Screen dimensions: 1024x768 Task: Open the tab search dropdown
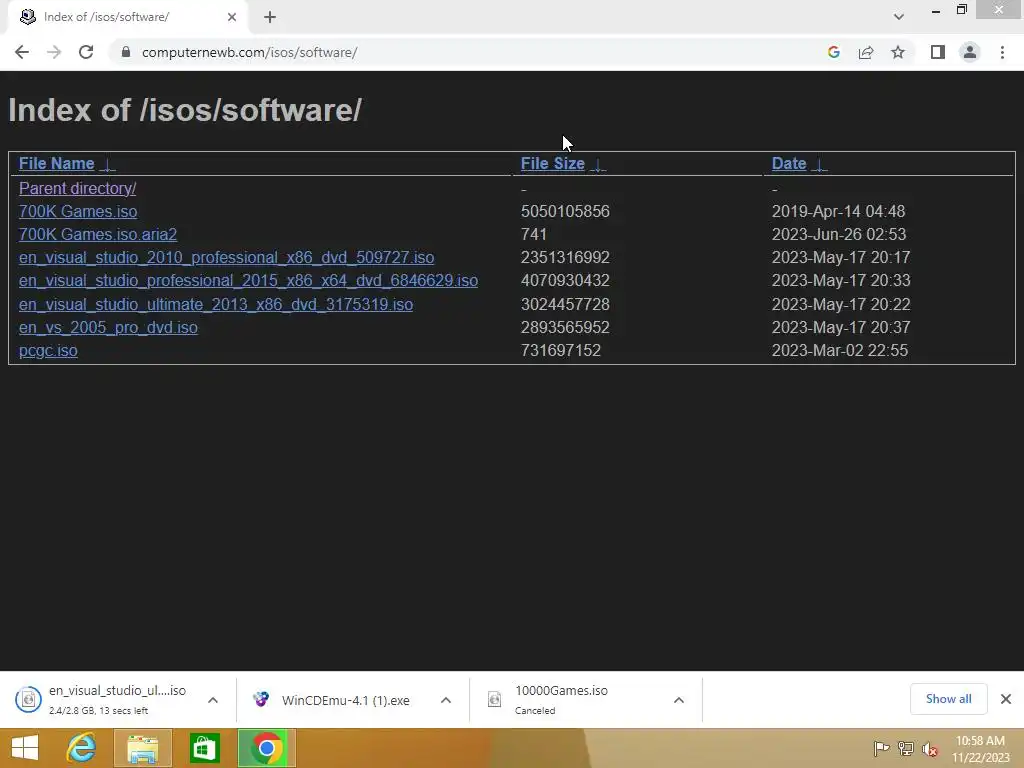coord(899,17)
